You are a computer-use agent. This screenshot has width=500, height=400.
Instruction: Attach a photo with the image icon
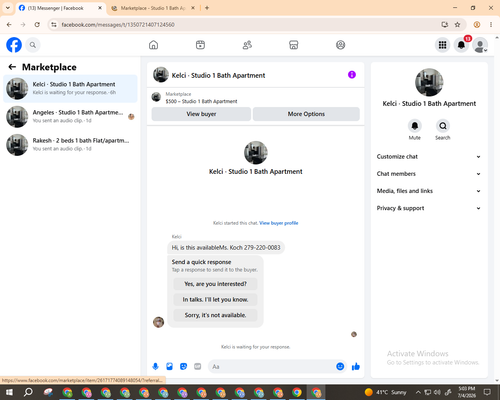click(x=170, y=367)
